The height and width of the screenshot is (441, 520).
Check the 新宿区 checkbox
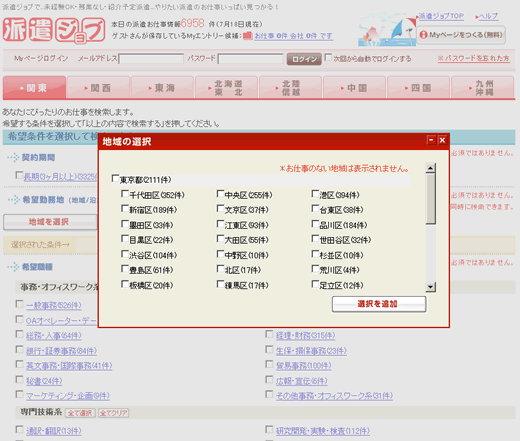pos(125,209)
